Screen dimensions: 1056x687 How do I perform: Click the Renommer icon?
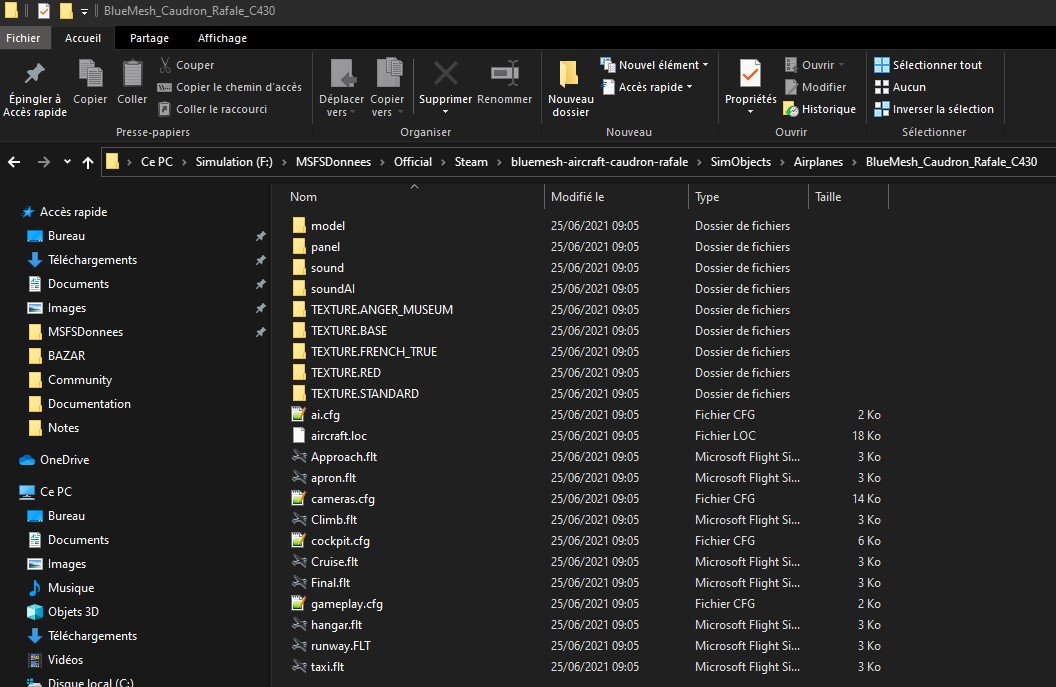[x=504, y=74]
